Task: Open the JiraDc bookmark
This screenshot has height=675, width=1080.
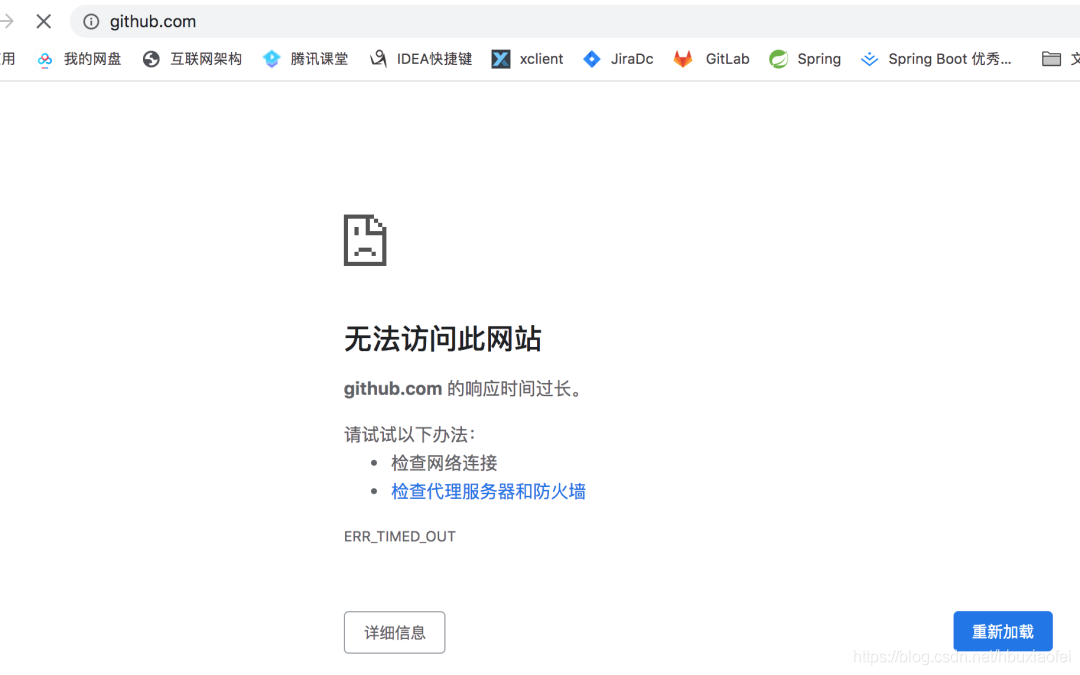Action: 618,59
